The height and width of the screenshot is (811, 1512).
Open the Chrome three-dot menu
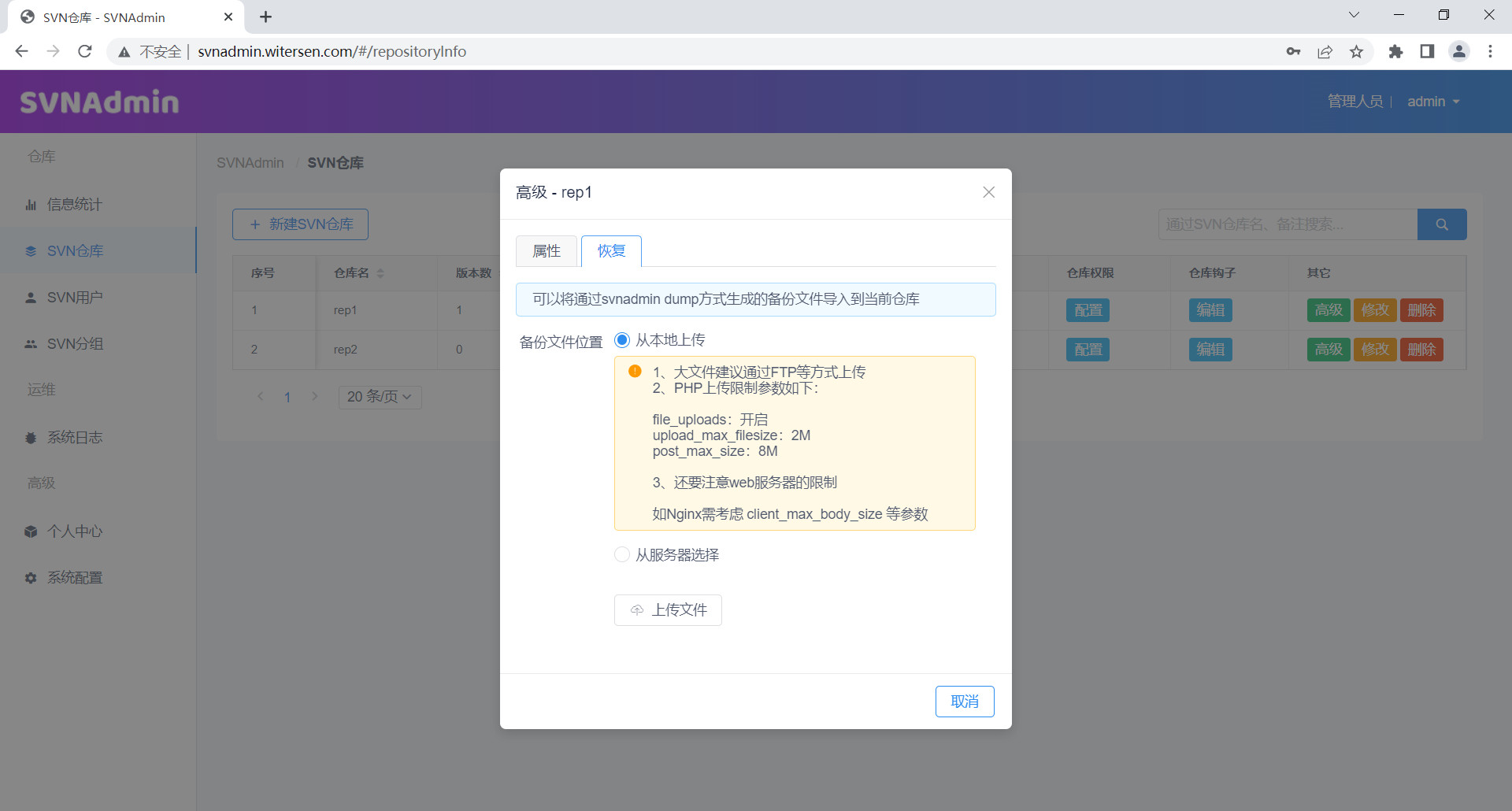(1490, 51)
